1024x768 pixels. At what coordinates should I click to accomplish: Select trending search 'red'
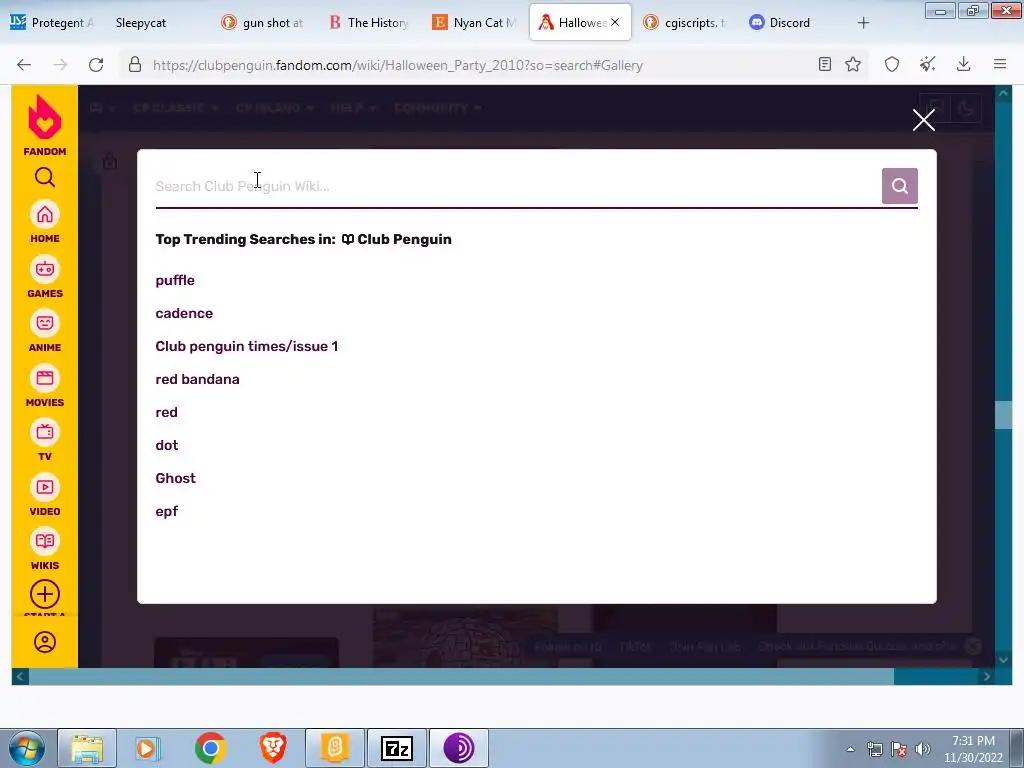click(x=167, y=412)
